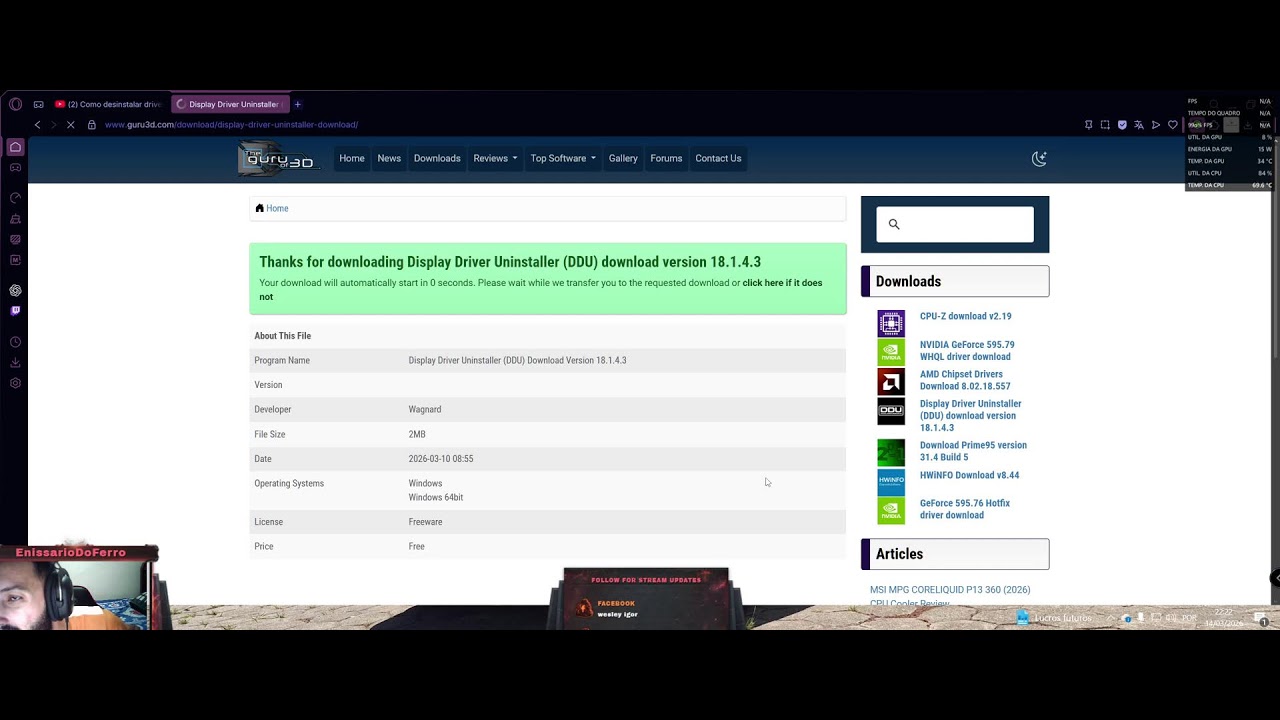
Task: Stop loading the page with X button
Action: pos(70,125)
